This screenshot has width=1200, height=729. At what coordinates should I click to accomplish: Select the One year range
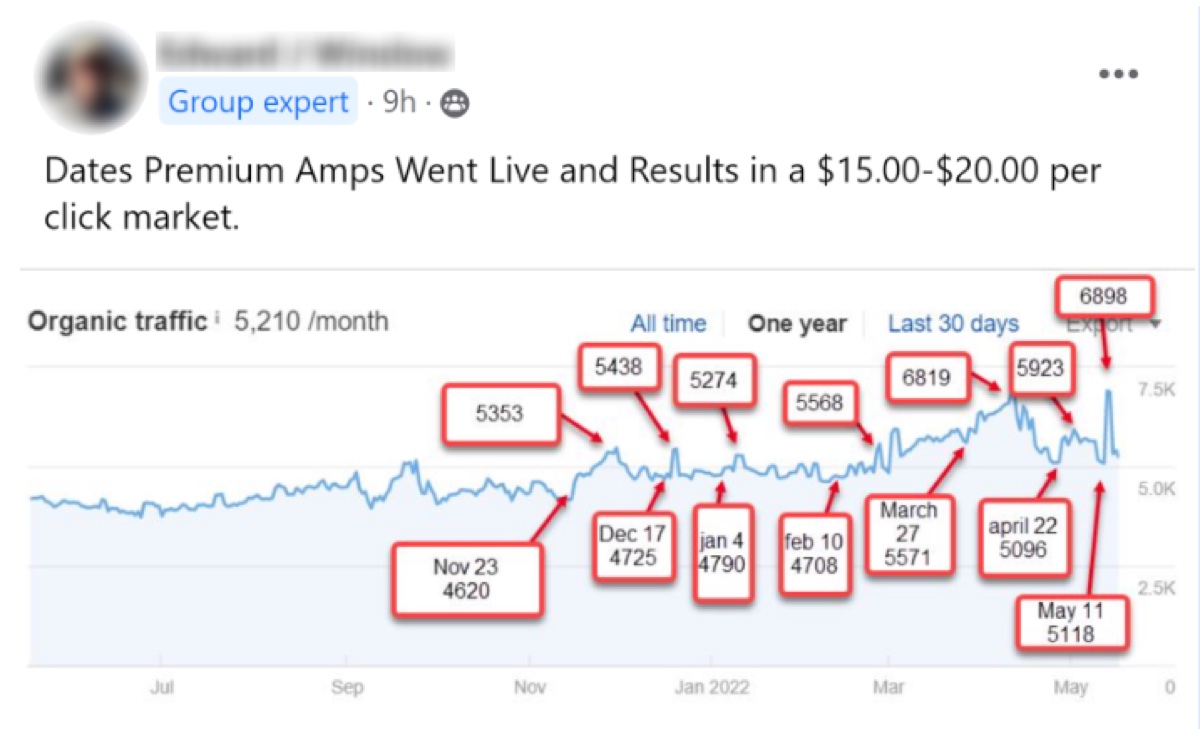[x=797, y=324]
